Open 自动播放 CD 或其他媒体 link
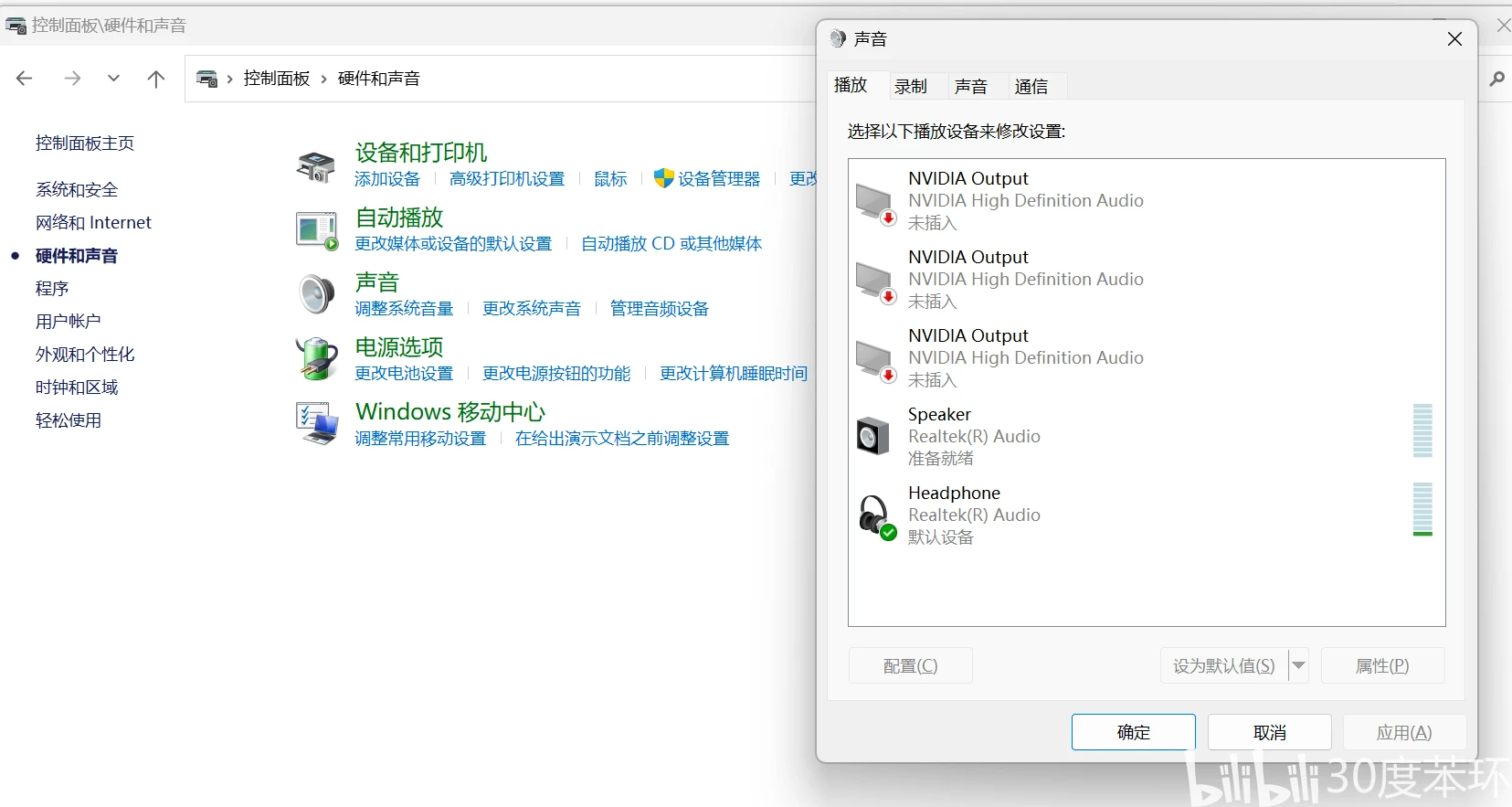The height and width of the screenshot is (807, 1512). tap(671, 244)
